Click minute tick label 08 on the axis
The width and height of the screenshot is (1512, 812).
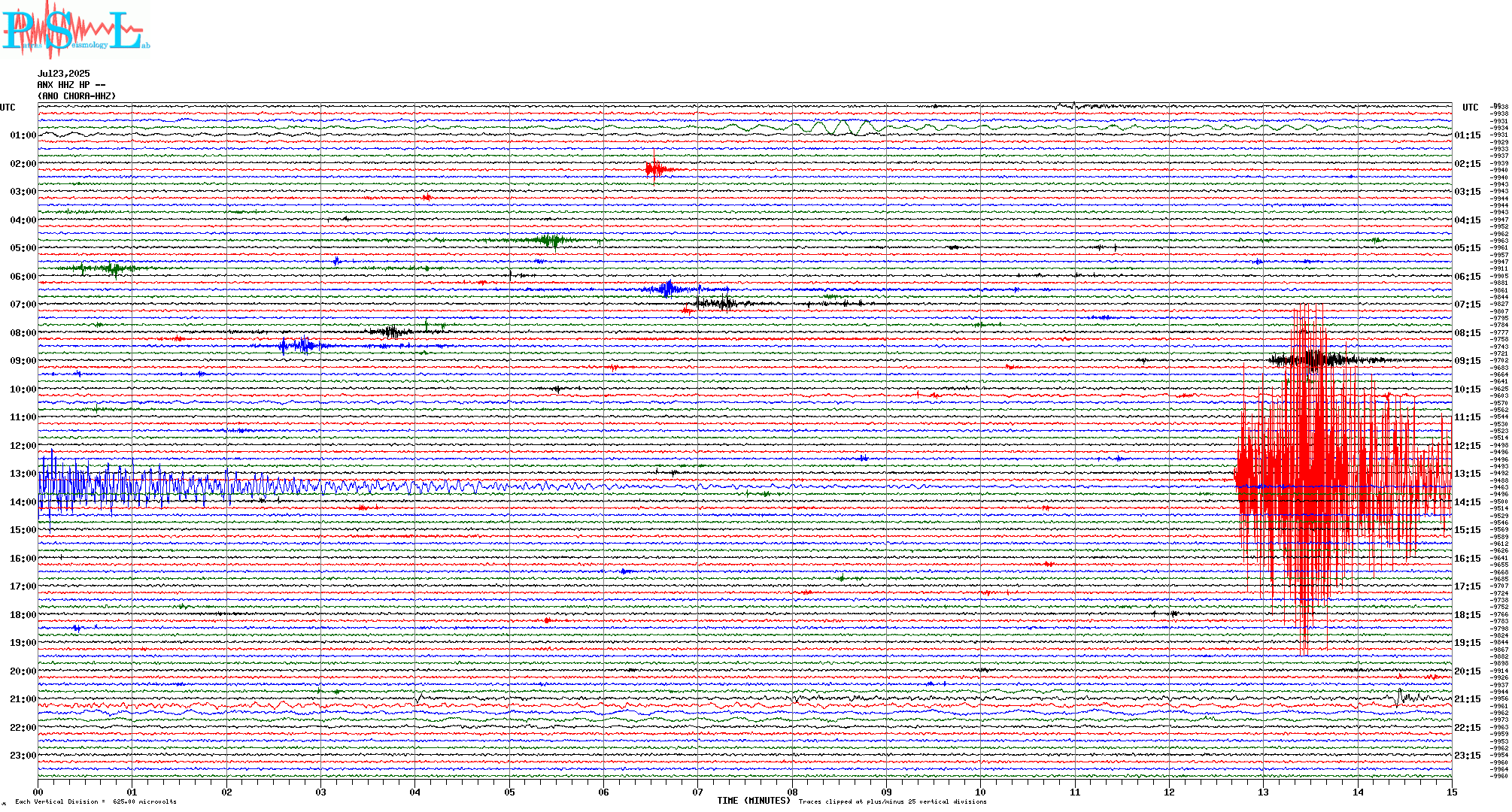point(792,792)
